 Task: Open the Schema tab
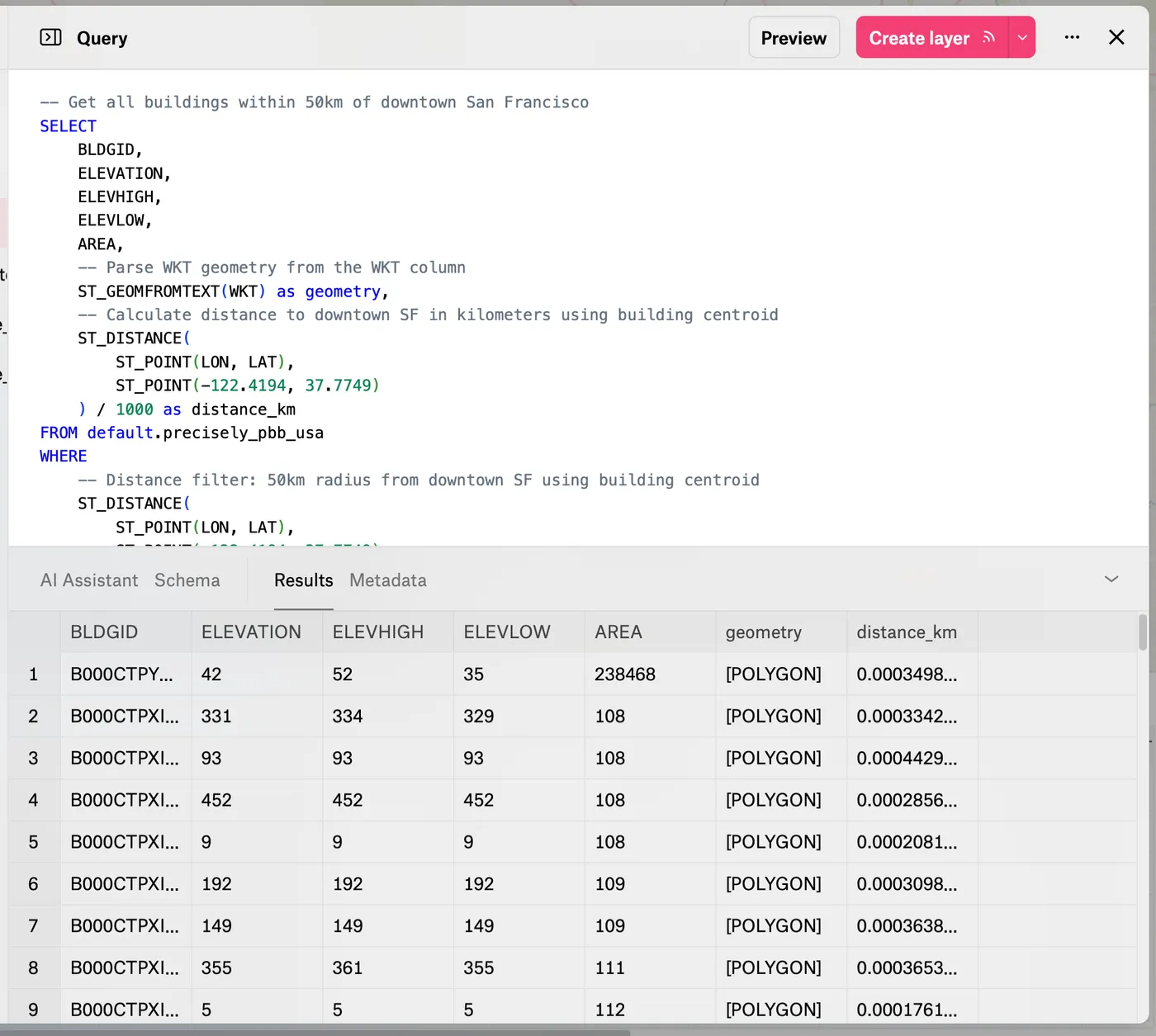(187, 580)
